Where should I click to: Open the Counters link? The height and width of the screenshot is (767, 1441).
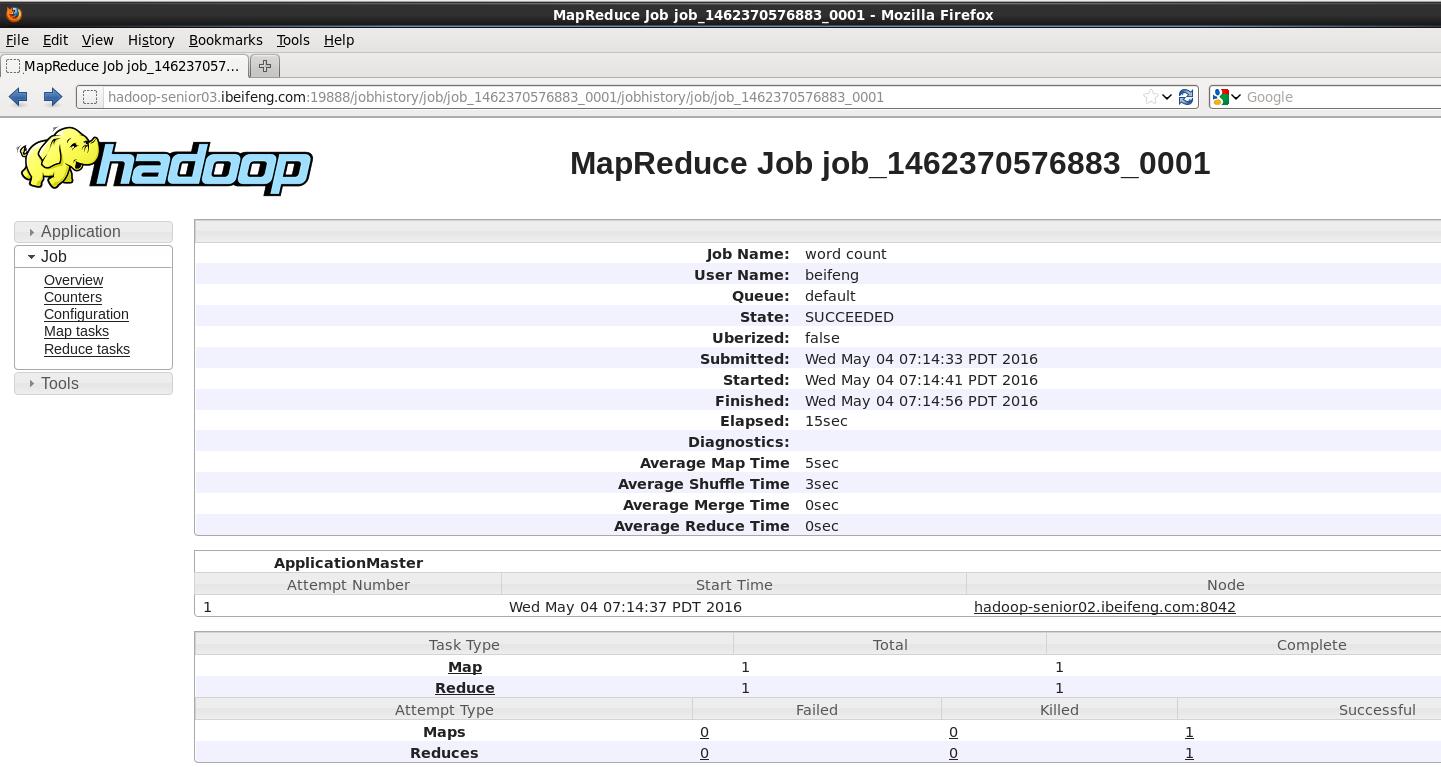(73, 297)
